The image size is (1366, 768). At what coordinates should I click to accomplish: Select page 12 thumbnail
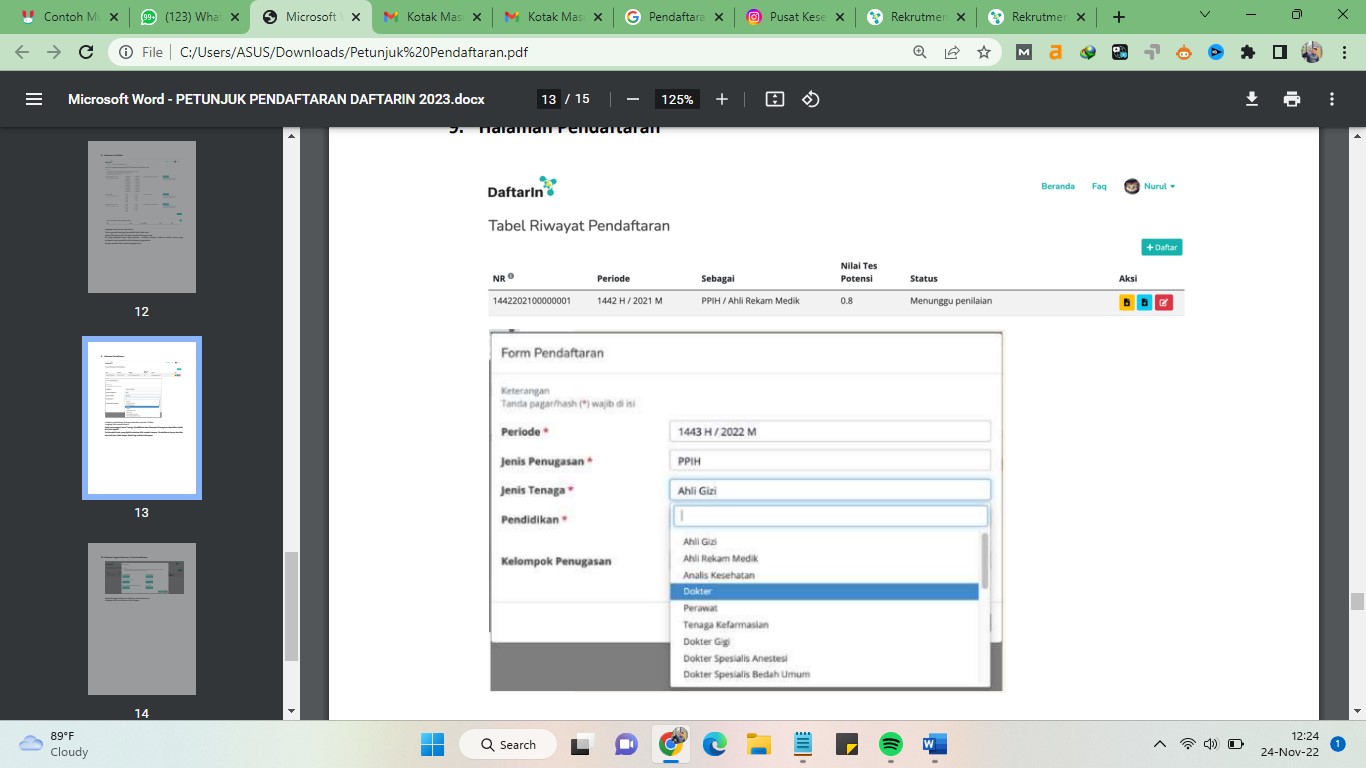(x=141, y=217)
